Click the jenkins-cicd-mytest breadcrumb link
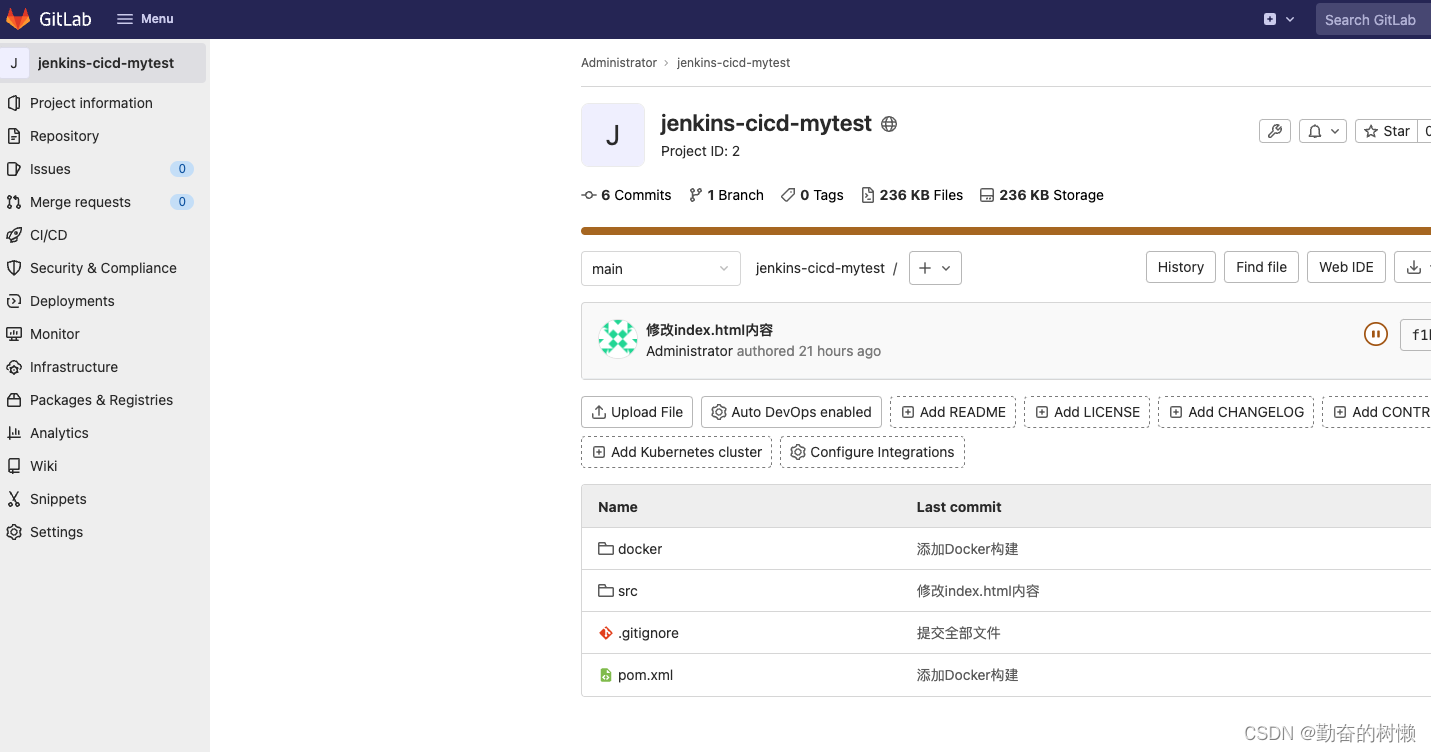The width and height of the screenshot is (1431, 752). click(733, 63)
